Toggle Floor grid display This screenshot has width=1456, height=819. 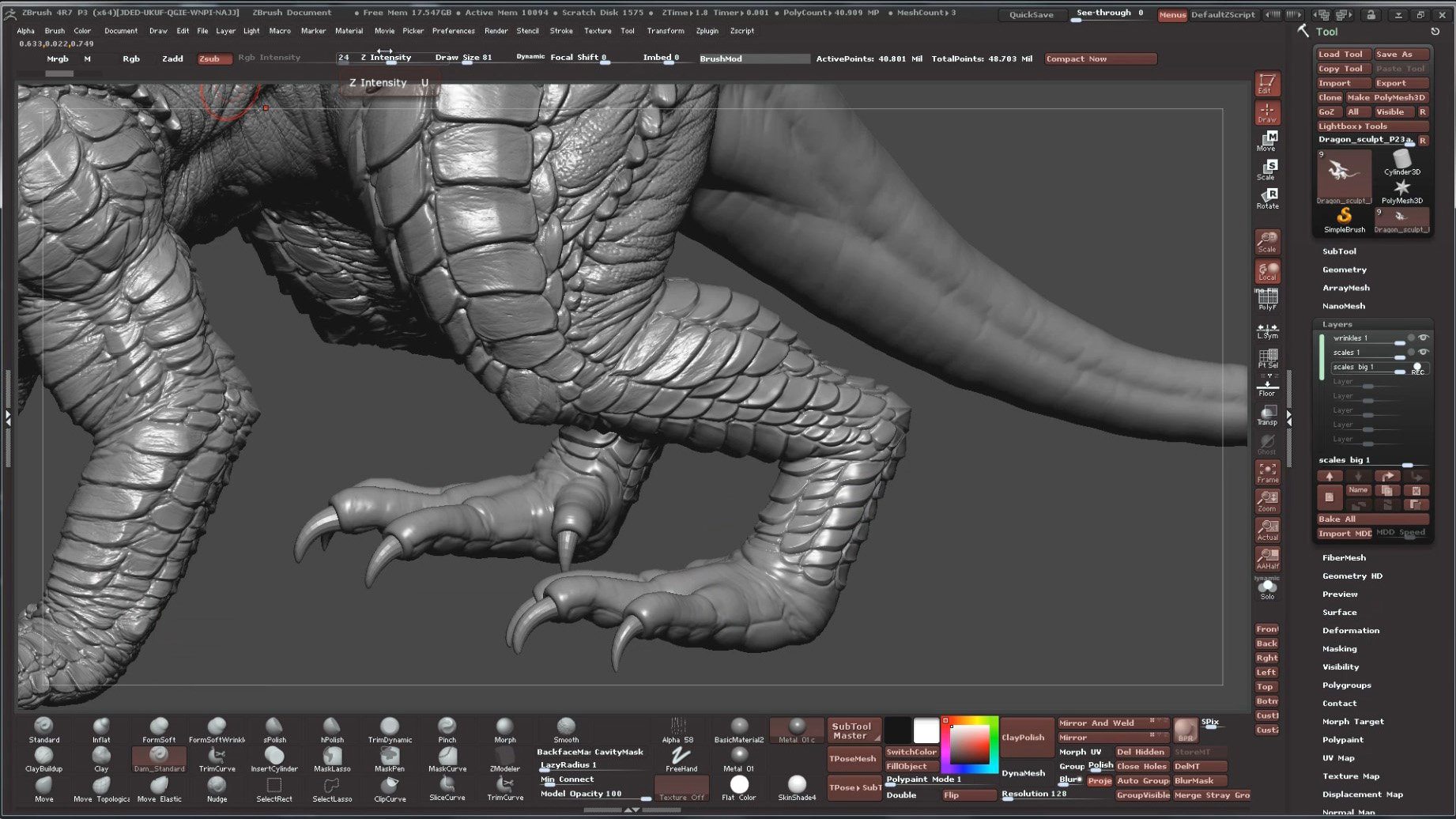click(1267, 387)
